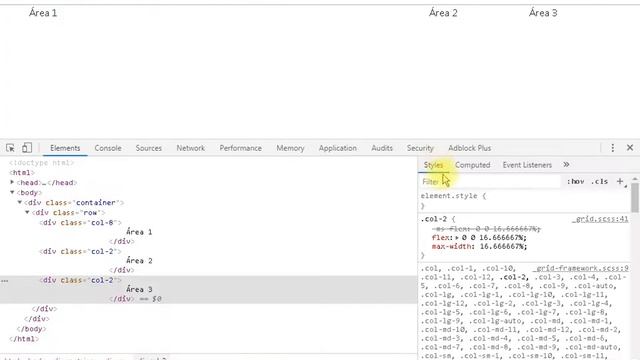
Task: Open the Network tab
Action: coord(191,148)
